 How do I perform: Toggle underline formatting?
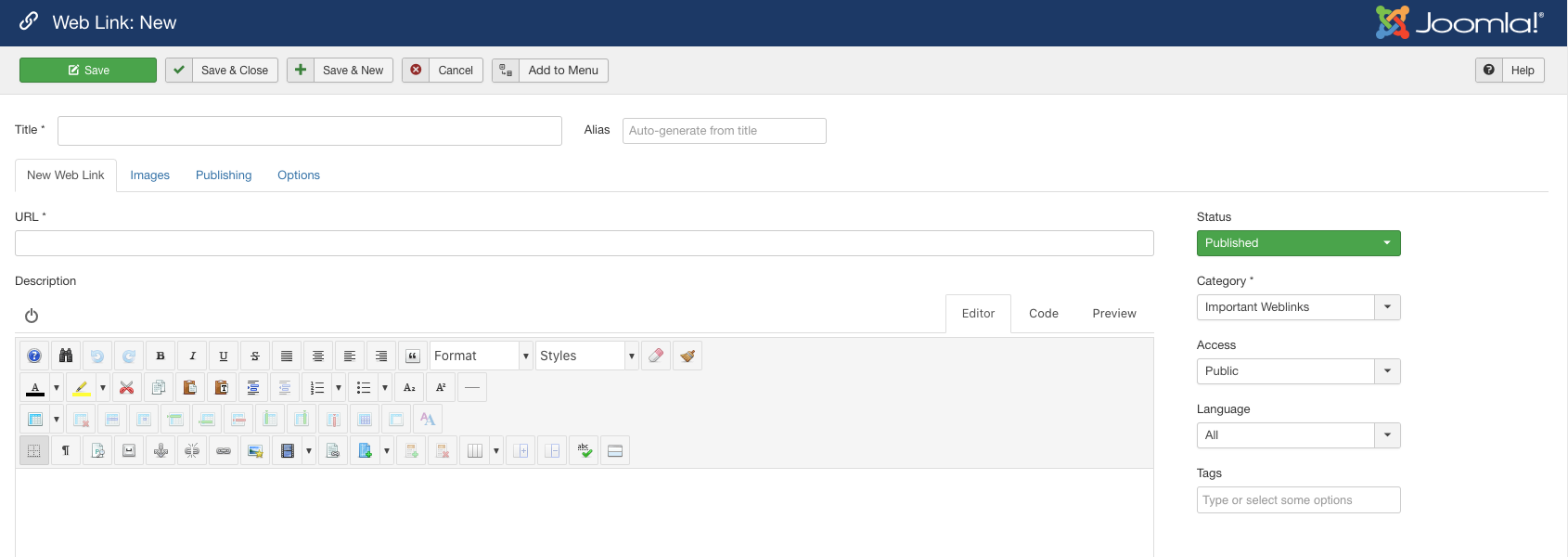tap(224, 356)
